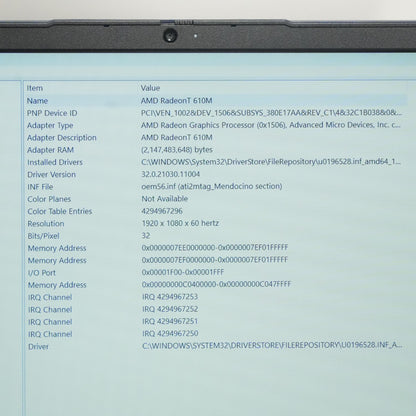Click the Item column header
416x416 pixels.
(35, 88)
